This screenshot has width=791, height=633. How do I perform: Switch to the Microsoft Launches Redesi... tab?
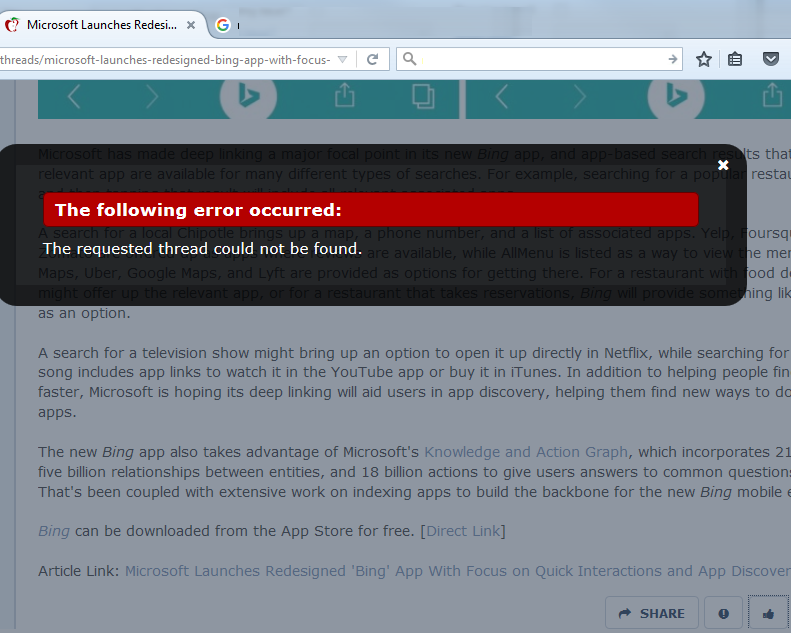101,25
